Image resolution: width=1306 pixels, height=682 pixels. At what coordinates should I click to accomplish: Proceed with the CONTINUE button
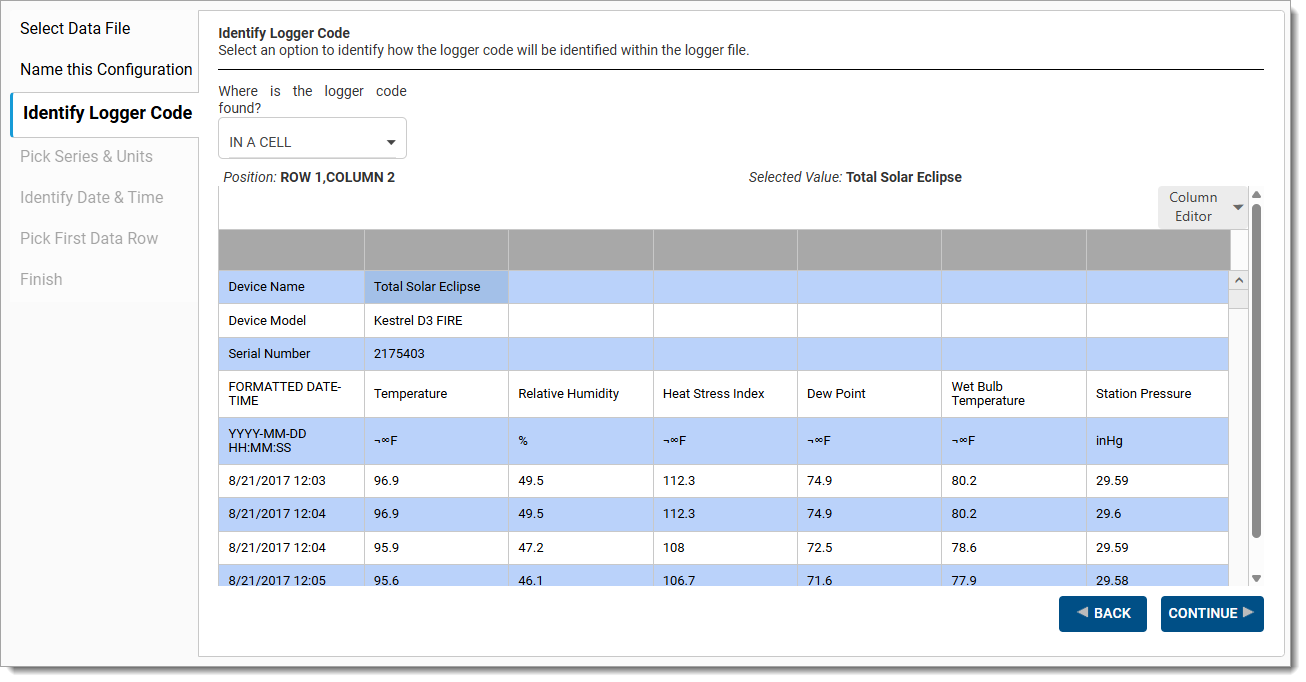[1211, 613]
